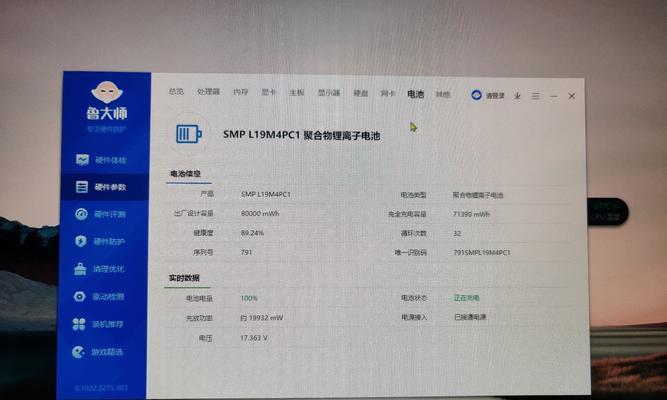This screenshot has width=667, height=400.
Task: Click the 电池状态 battery status label
Action: 414,298
